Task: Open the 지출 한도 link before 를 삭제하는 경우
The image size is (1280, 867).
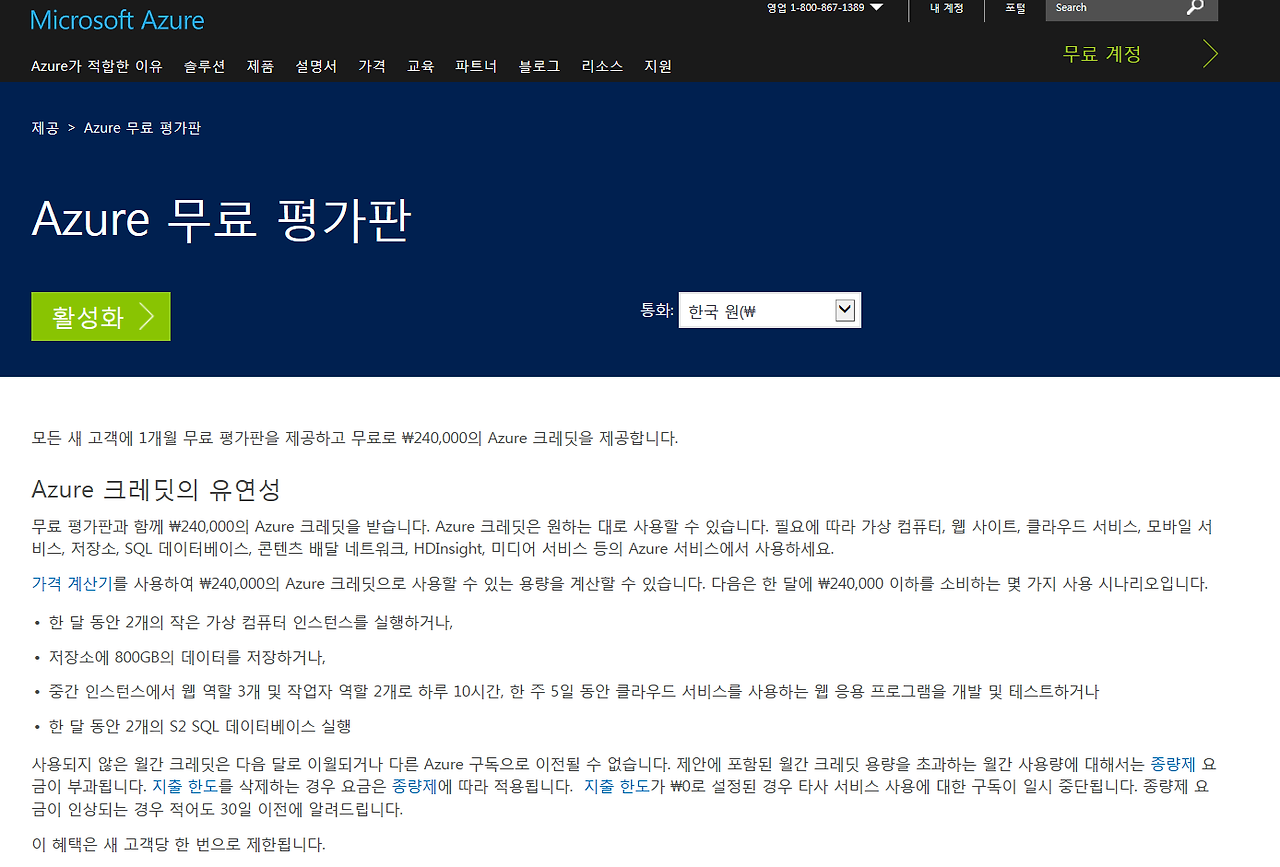Action: tap(185, 787)
